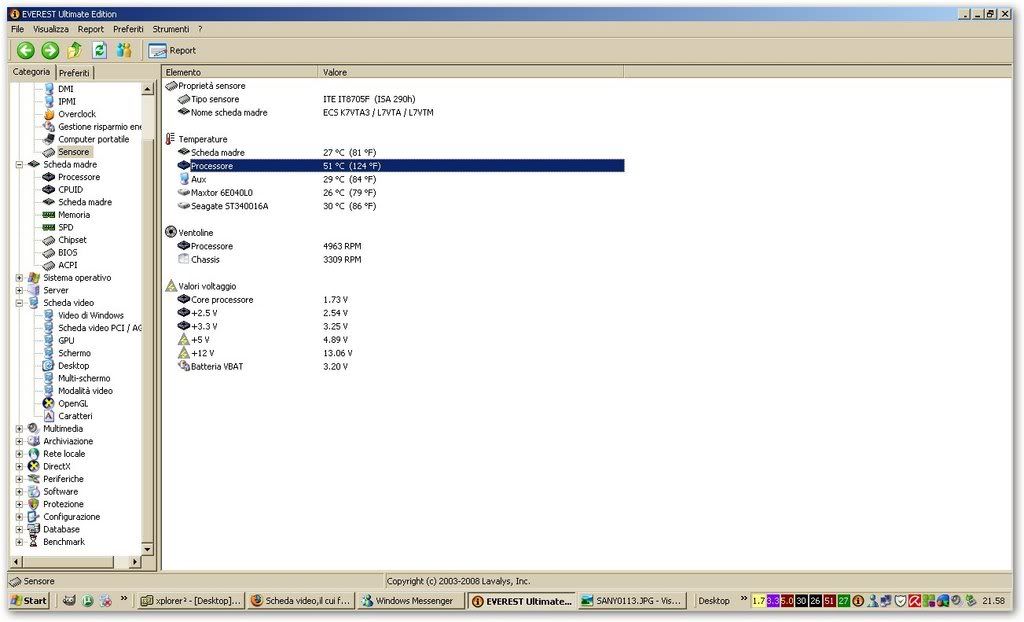Open the Visualizza menu
This screenshot has height=622, width=1024.
(x=50, y=29)
